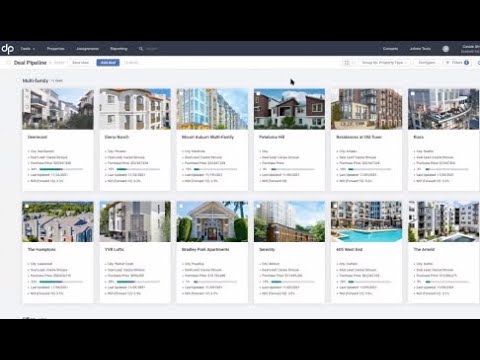480x360 pixels.
Task: Select Mount Auburn Multi-Family card checkbox
Action: (181, 94)
